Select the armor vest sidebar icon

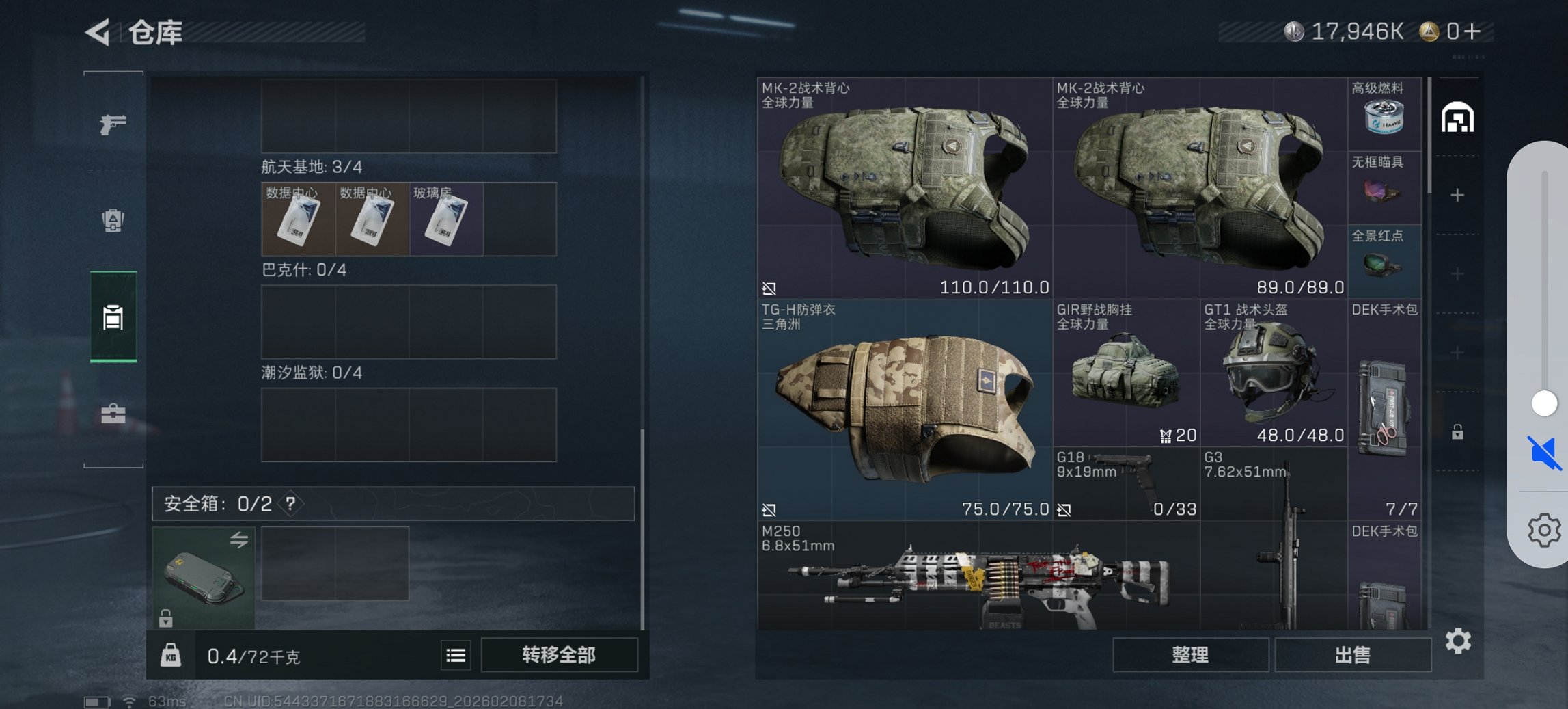(113, 220)
